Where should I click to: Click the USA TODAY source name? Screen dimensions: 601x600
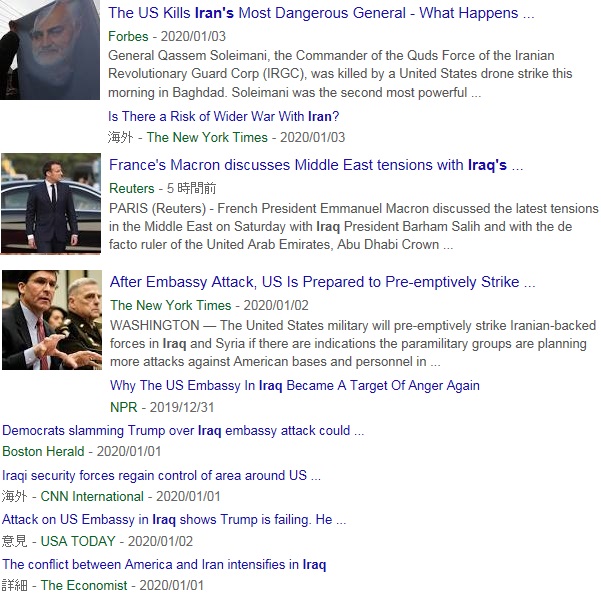tap(78, 541)
